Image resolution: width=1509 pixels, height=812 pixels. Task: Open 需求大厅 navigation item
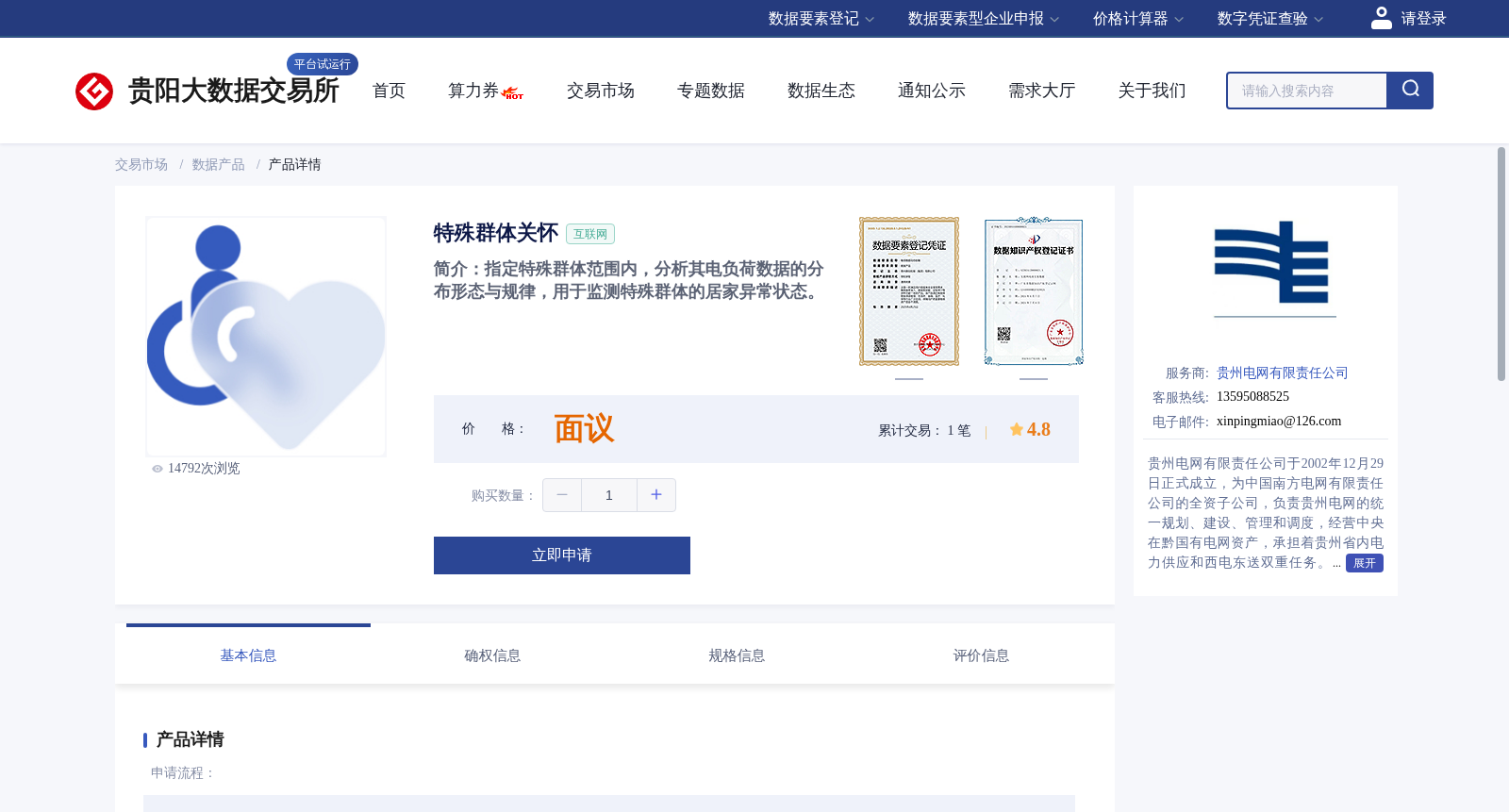click(x=1042, y=91)
